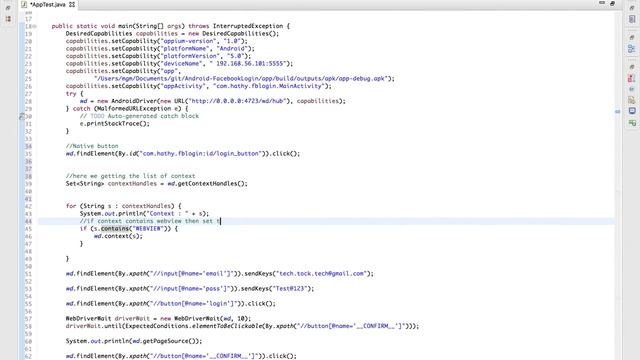640x360 pixels.
Task: Restore the second right-side view stack
Action: (x=632, y=37)
